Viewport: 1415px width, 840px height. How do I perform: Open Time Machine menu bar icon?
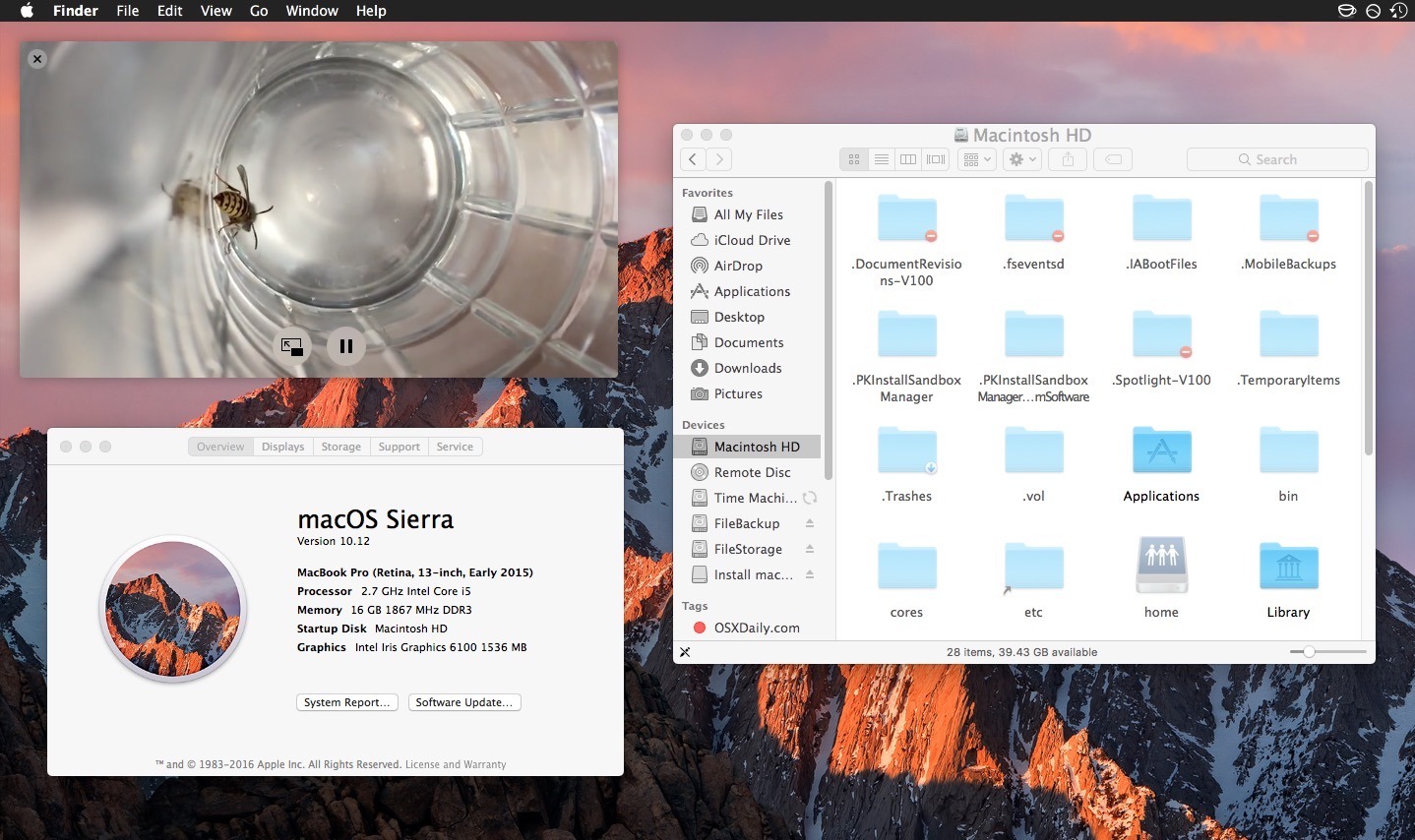click(1398, 11)
